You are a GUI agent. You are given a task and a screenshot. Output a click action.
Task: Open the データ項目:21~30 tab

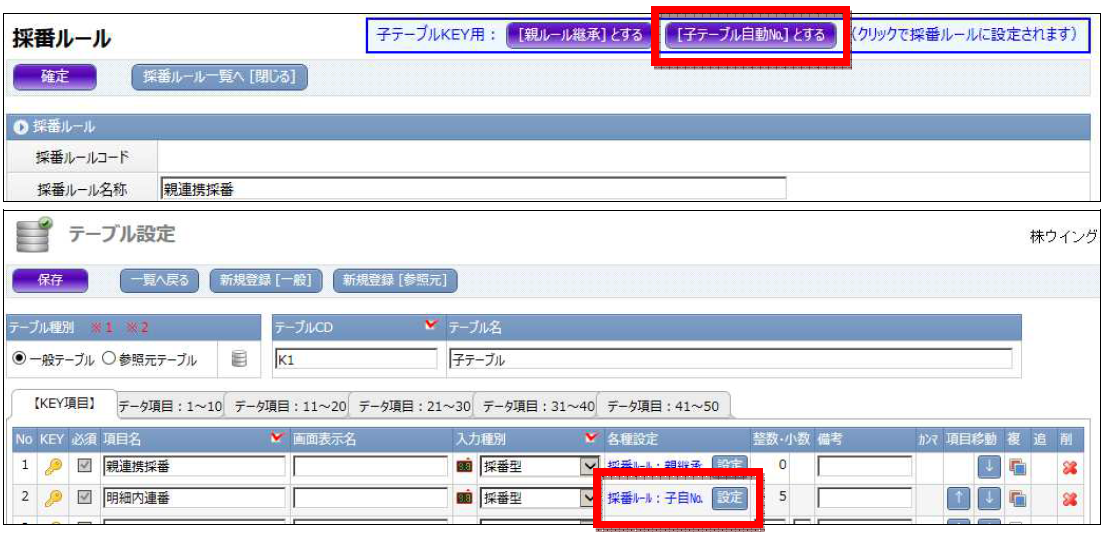tap(413, 405)
